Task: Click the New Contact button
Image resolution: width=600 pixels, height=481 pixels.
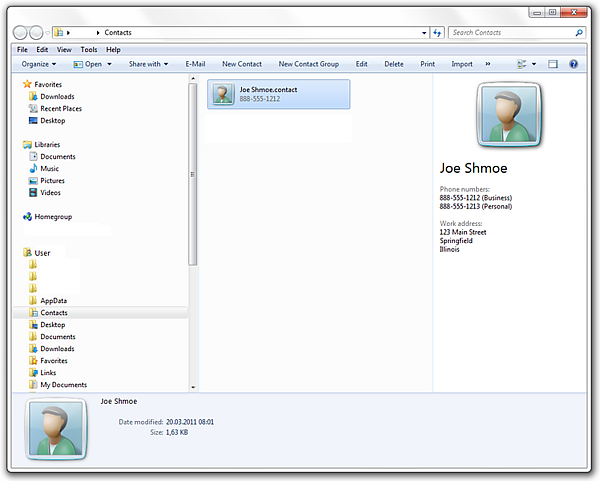Action: pos(242,64)
